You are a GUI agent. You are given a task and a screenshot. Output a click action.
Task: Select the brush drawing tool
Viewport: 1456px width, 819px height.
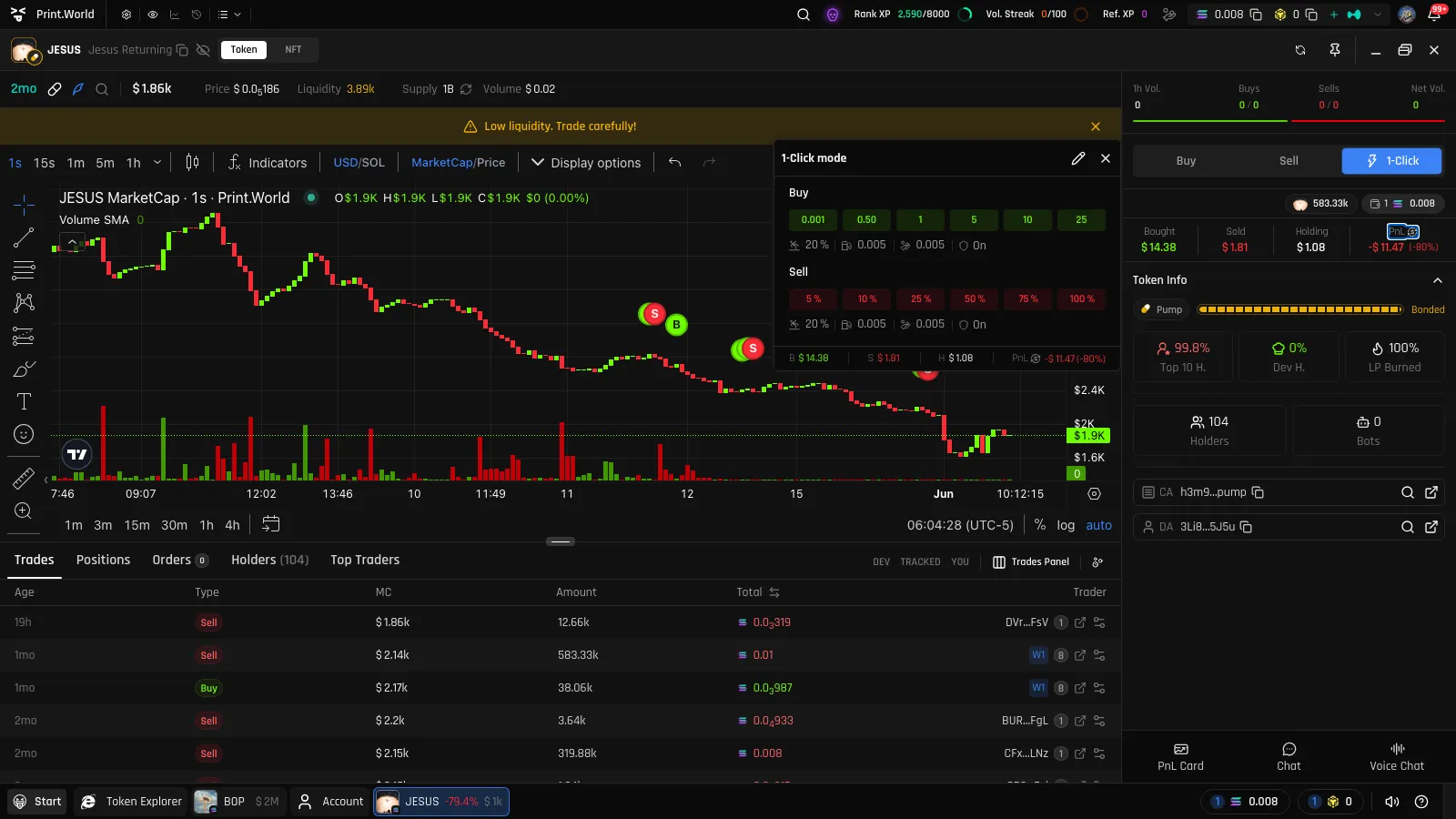pos(24,369)
